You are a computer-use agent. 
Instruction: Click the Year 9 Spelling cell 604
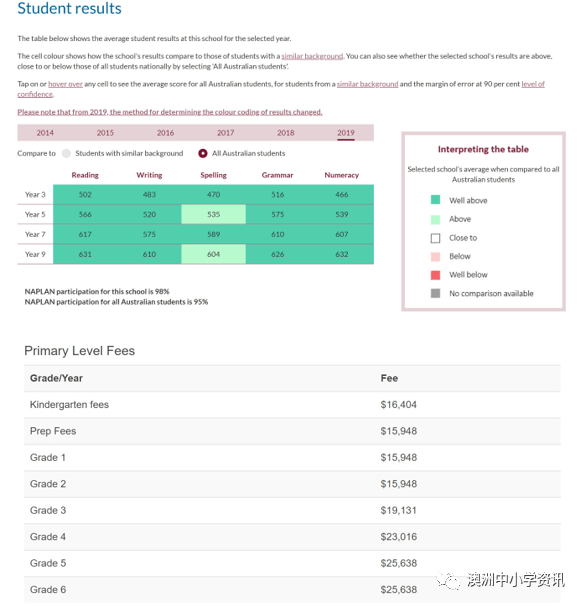point(213,254)
